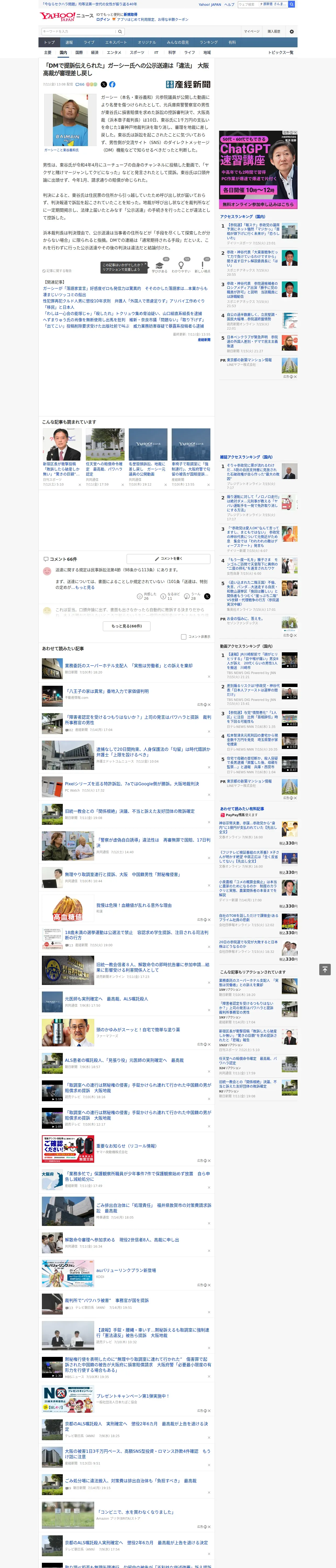Expand first comment with もっと見る
Viewport: 336px width, 1568px height.
tap(85, 587)
